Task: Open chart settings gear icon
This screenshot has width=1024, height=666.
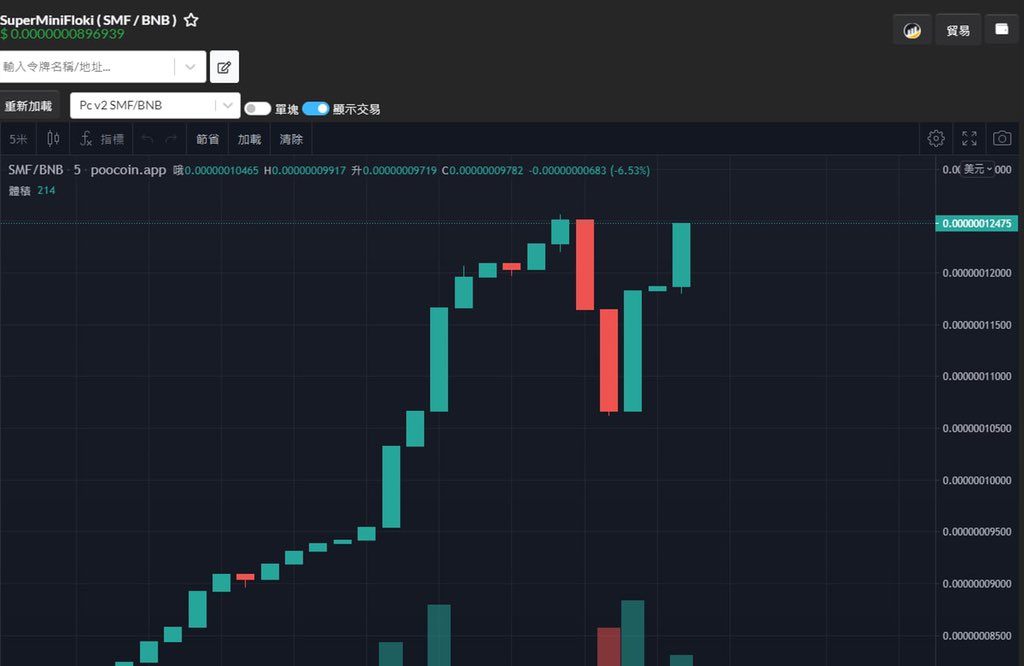Action: 936,138
